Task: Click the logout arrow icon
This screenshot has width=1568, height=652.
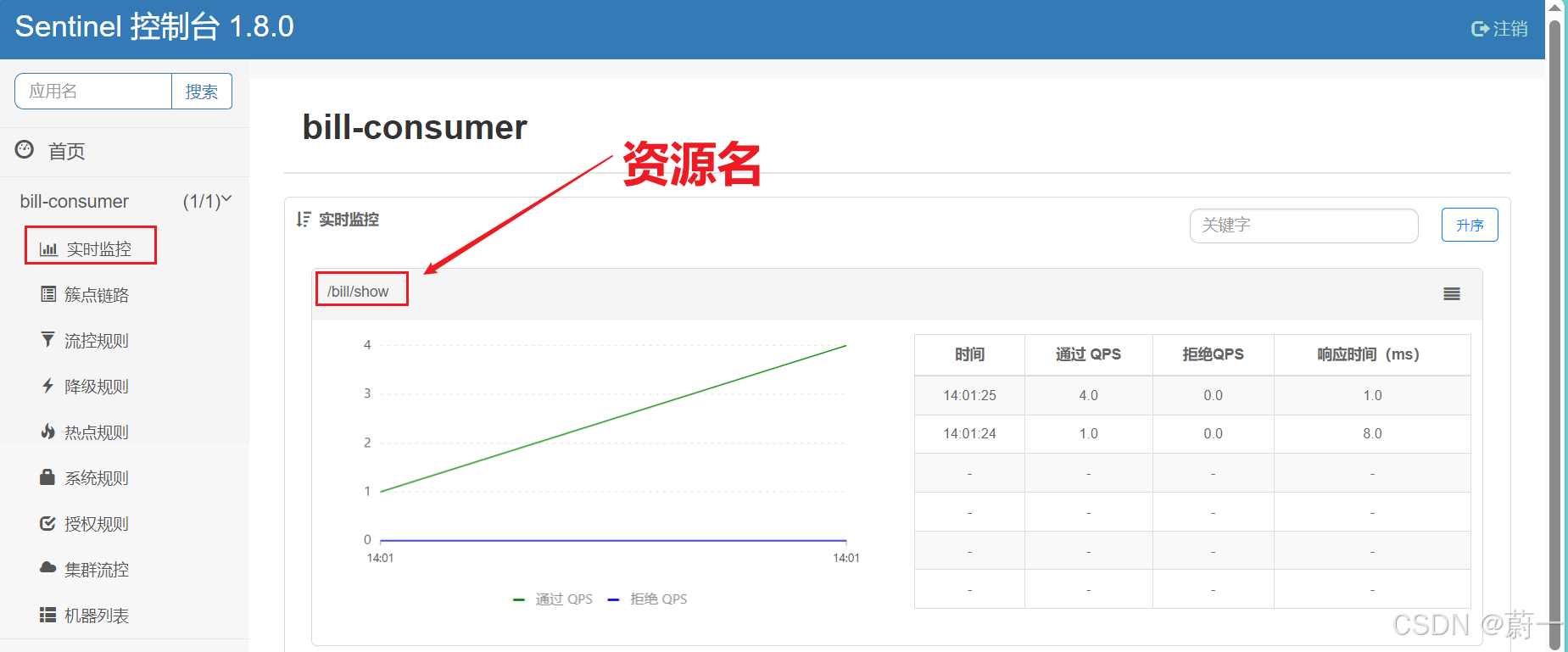Action: pos(1480,29)
